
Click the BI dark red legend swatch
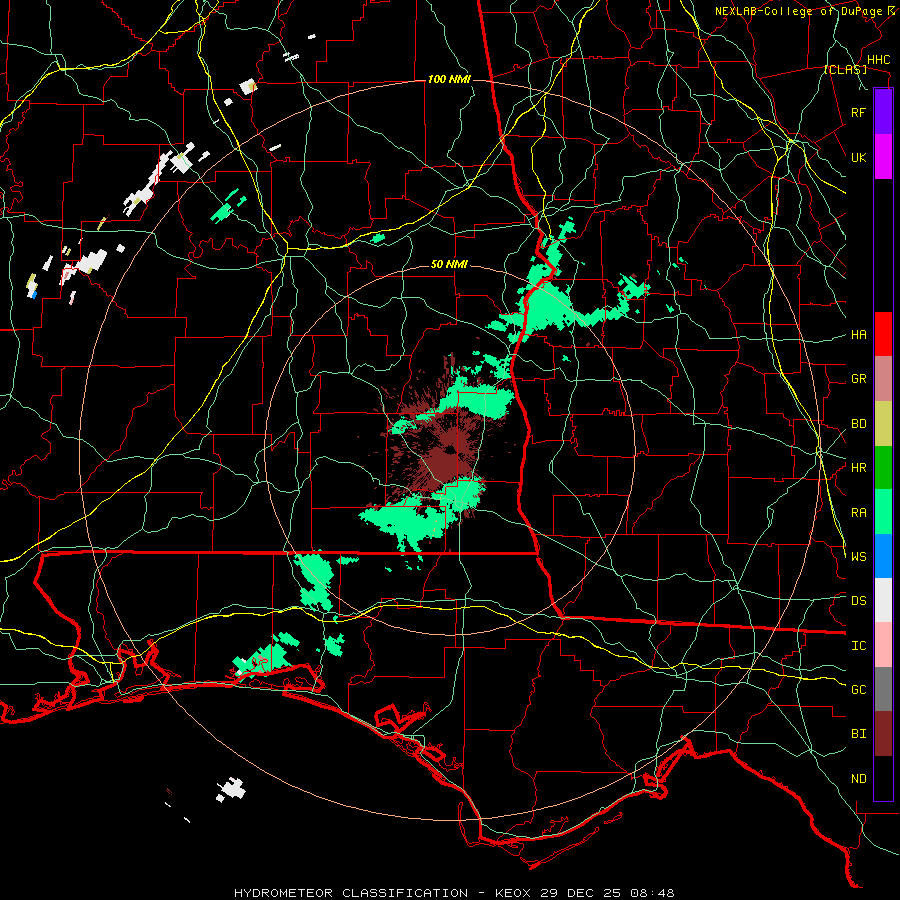pos(883,734)
